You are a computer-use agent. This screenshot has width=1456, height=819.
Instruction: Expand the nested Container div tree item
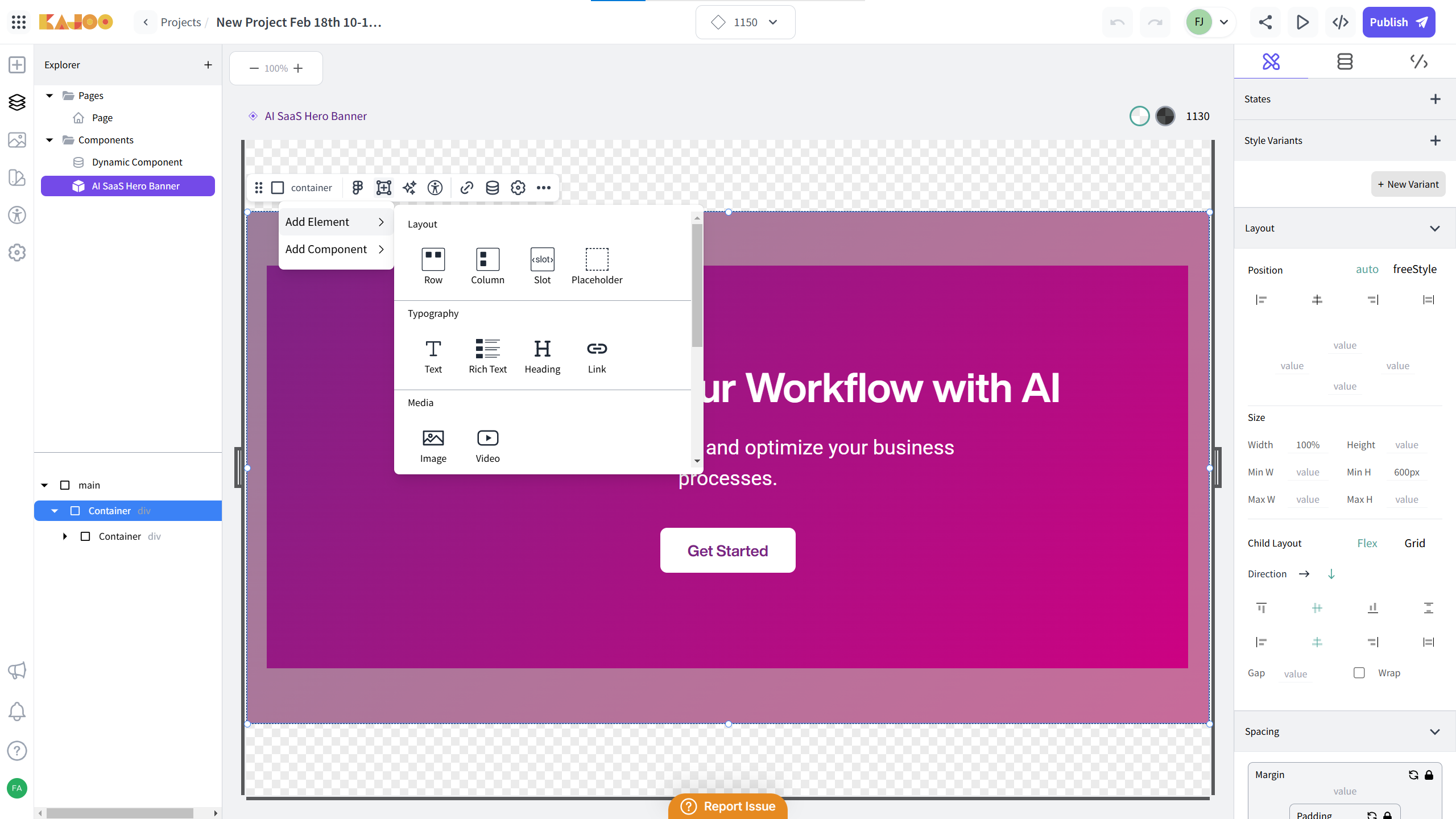tap(65, 536)
